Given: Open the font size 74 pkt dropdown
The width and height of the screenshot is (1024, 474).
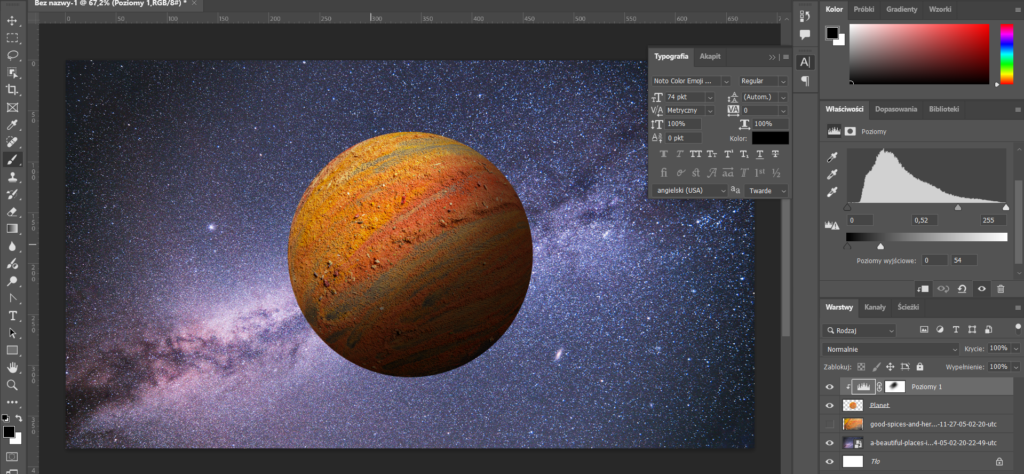Looking at the screenshot, I should pyautogui.click(x=710, y=97).
